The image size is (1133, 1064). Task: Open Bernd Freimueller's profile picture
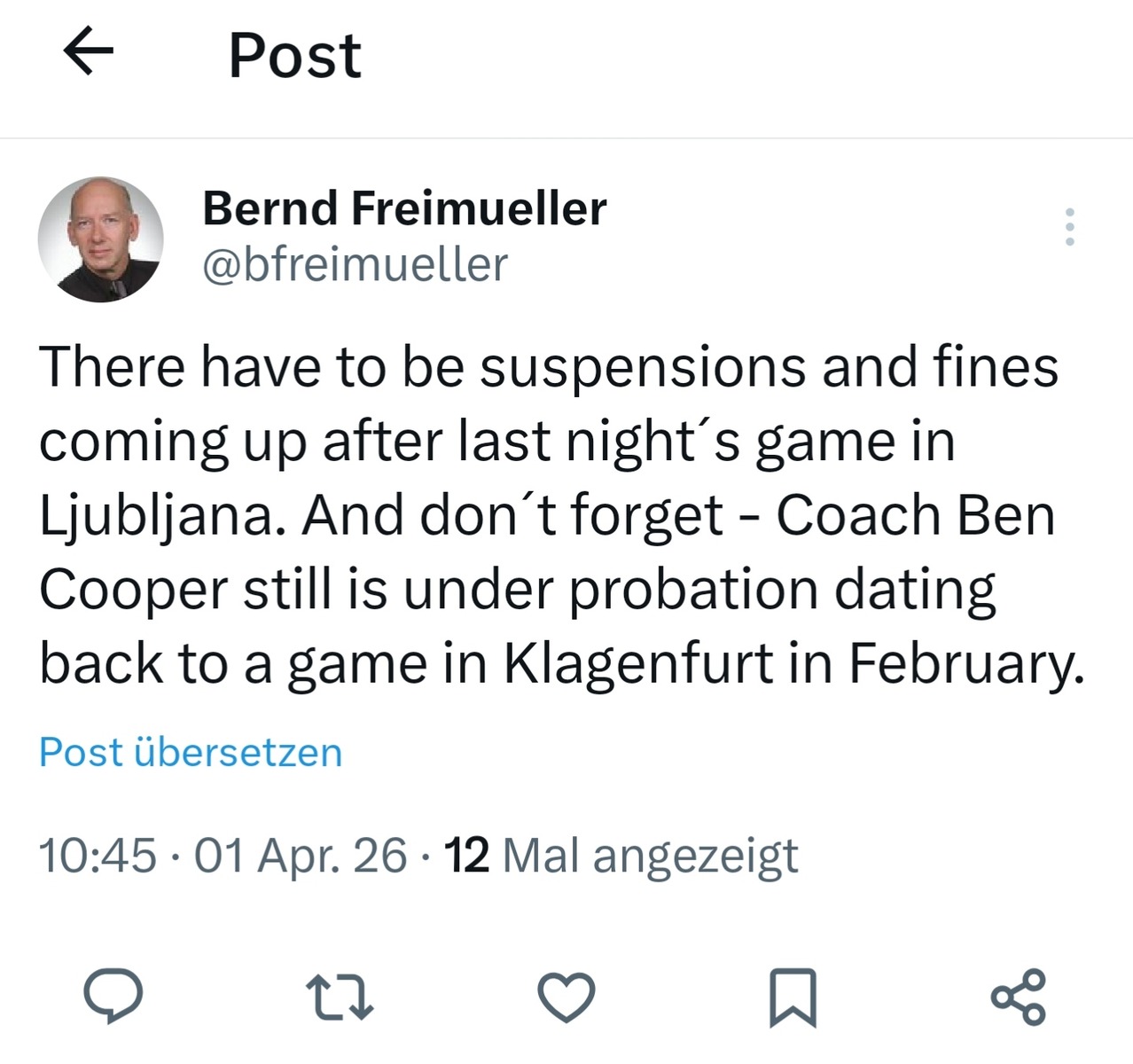100,239
